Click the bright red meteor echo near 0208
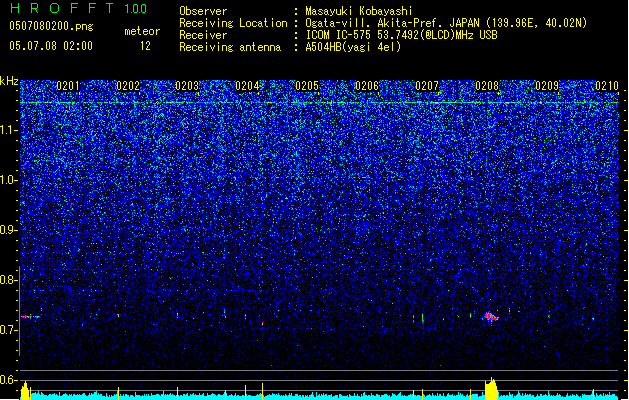 pyautogui.click(x=490, y=317)
